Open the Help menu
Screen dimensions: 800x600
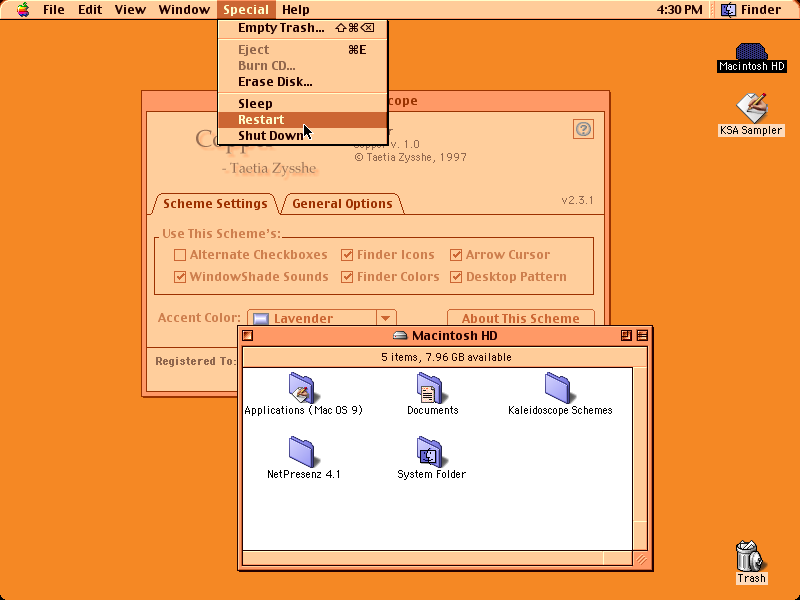pyautogui.click(x=295, y=10)
